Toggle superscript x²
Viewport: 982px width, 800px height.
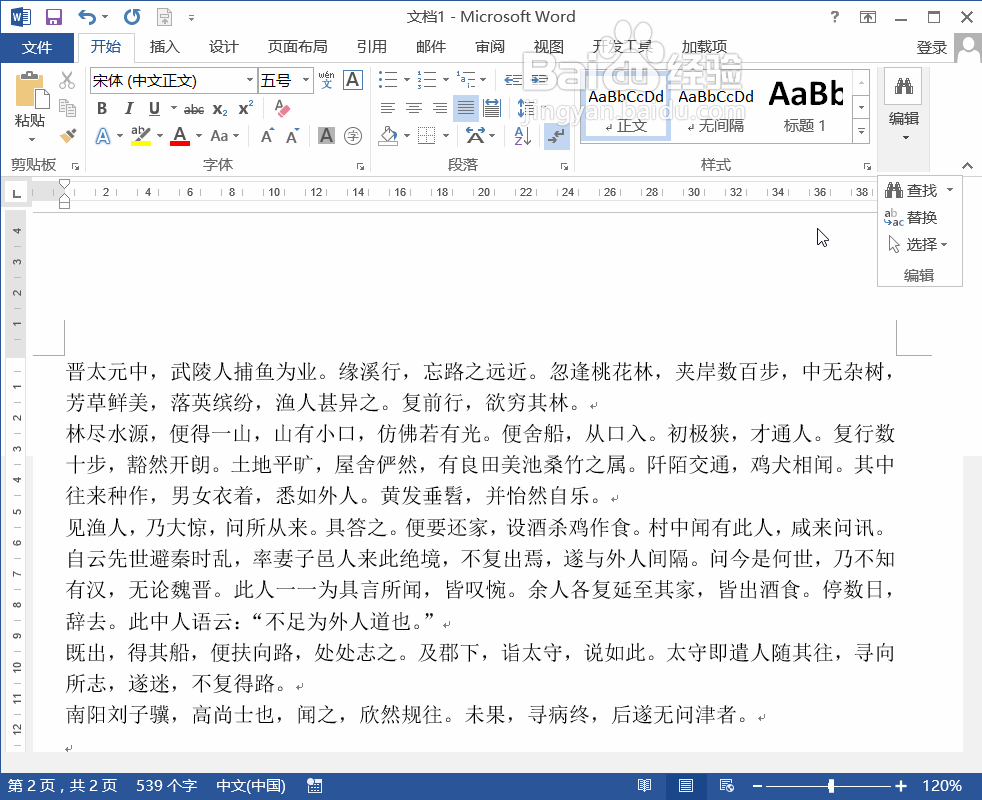246,108
